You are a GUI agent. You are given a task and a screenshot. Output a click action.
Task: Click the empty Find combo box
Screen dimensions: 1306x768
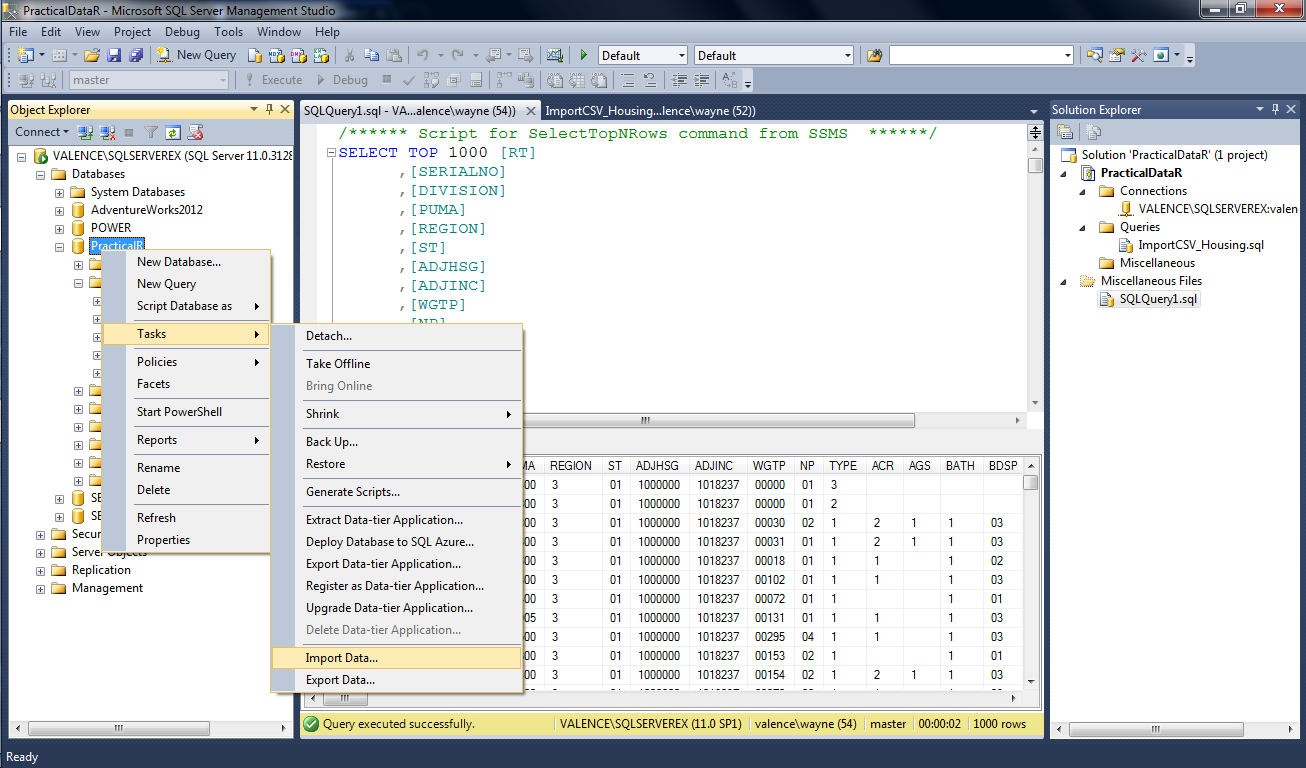[981, 55]
